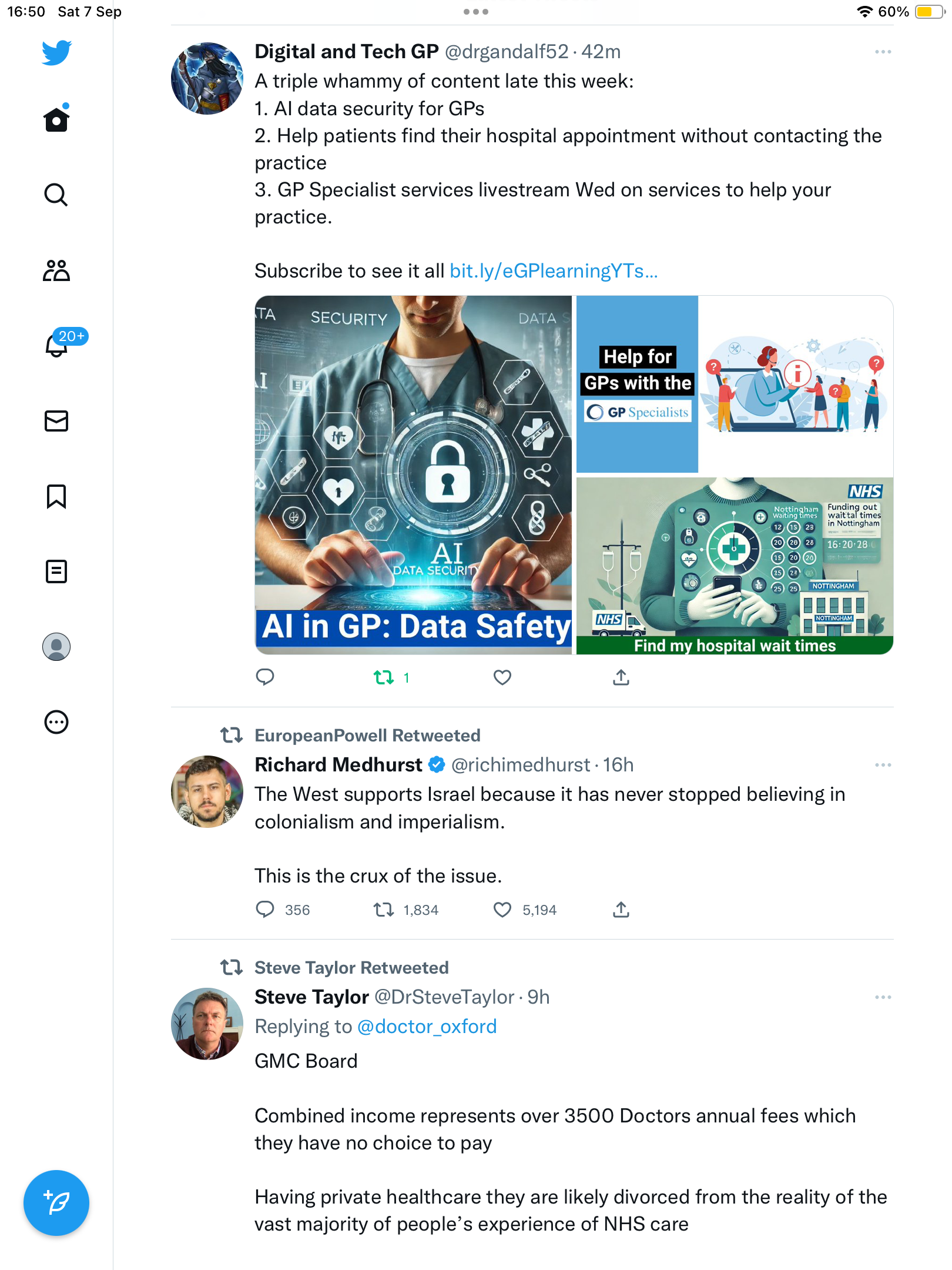952x1270 pixels.
Task: Open the bit.ly/eGPlearningYTs link
Action: (x=554, y=270)
